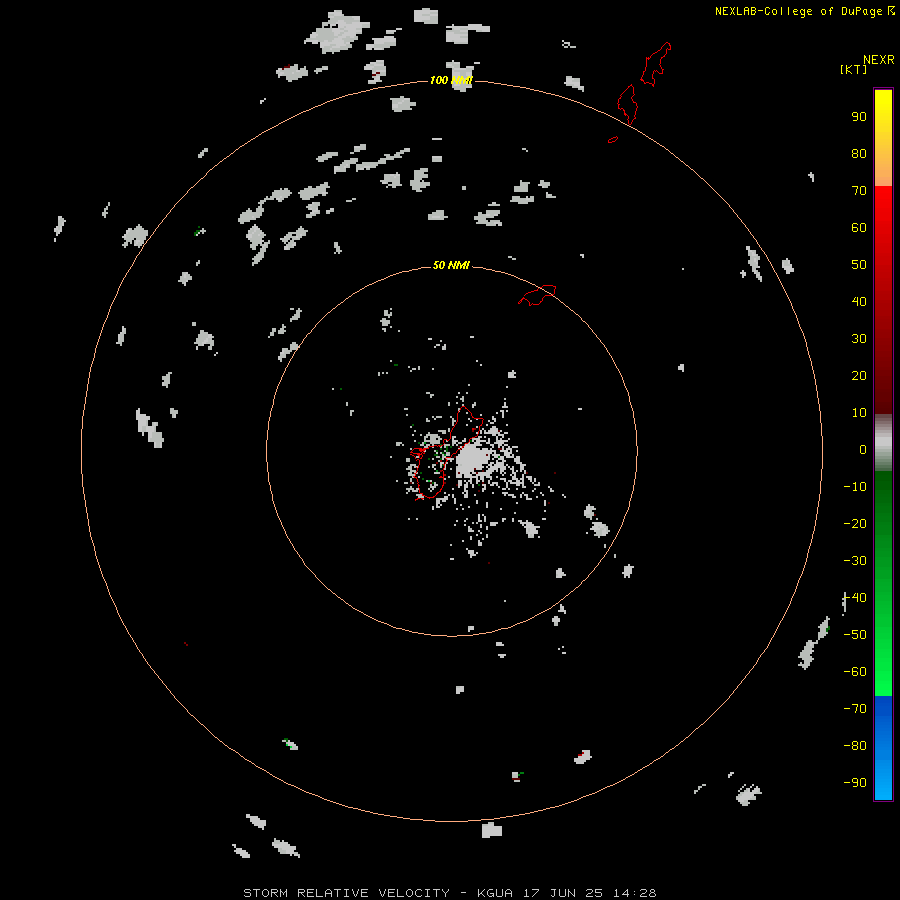Screen dimensions: 900x900
Task: Click the 40 value on the velocity scale
Action: pos(859,301)
